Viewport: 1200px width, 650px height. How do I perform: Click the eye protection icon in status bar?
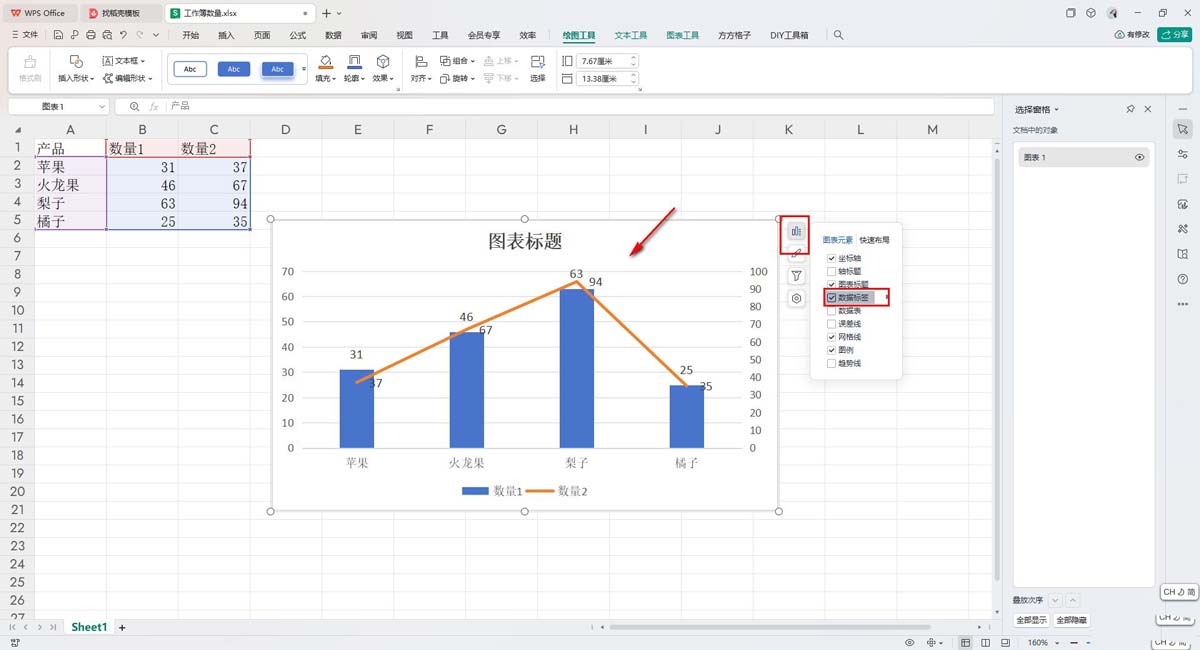[910, 642]
